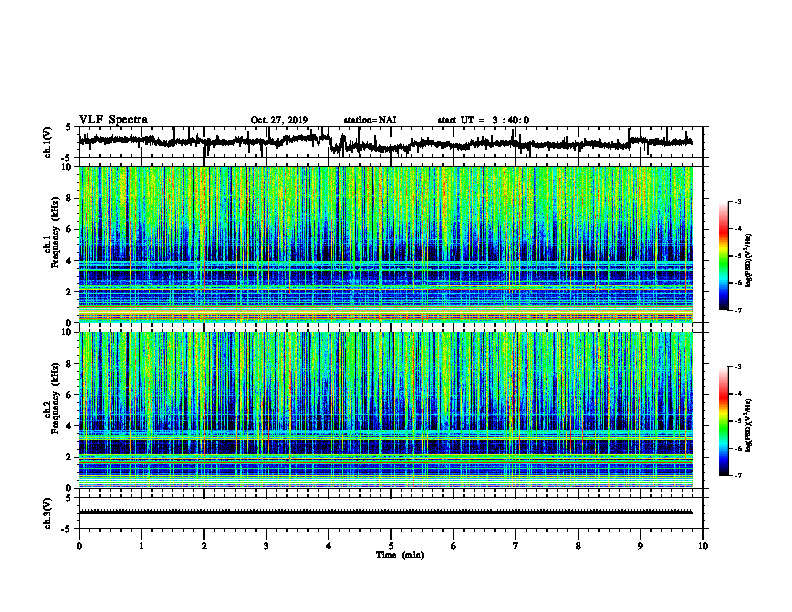Click the "8" tick on the time axis
The width and height of the screenshot is (792, 612).
pos(578,546)
